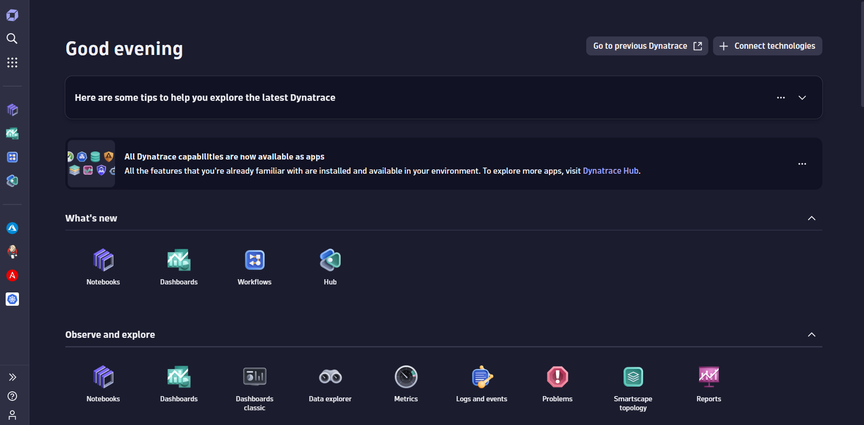Image resolution: width=864 pixels, height=425 pixels.
Task: Open the apps grid launcher in sidebar
Action: click(x=12, y=62)
